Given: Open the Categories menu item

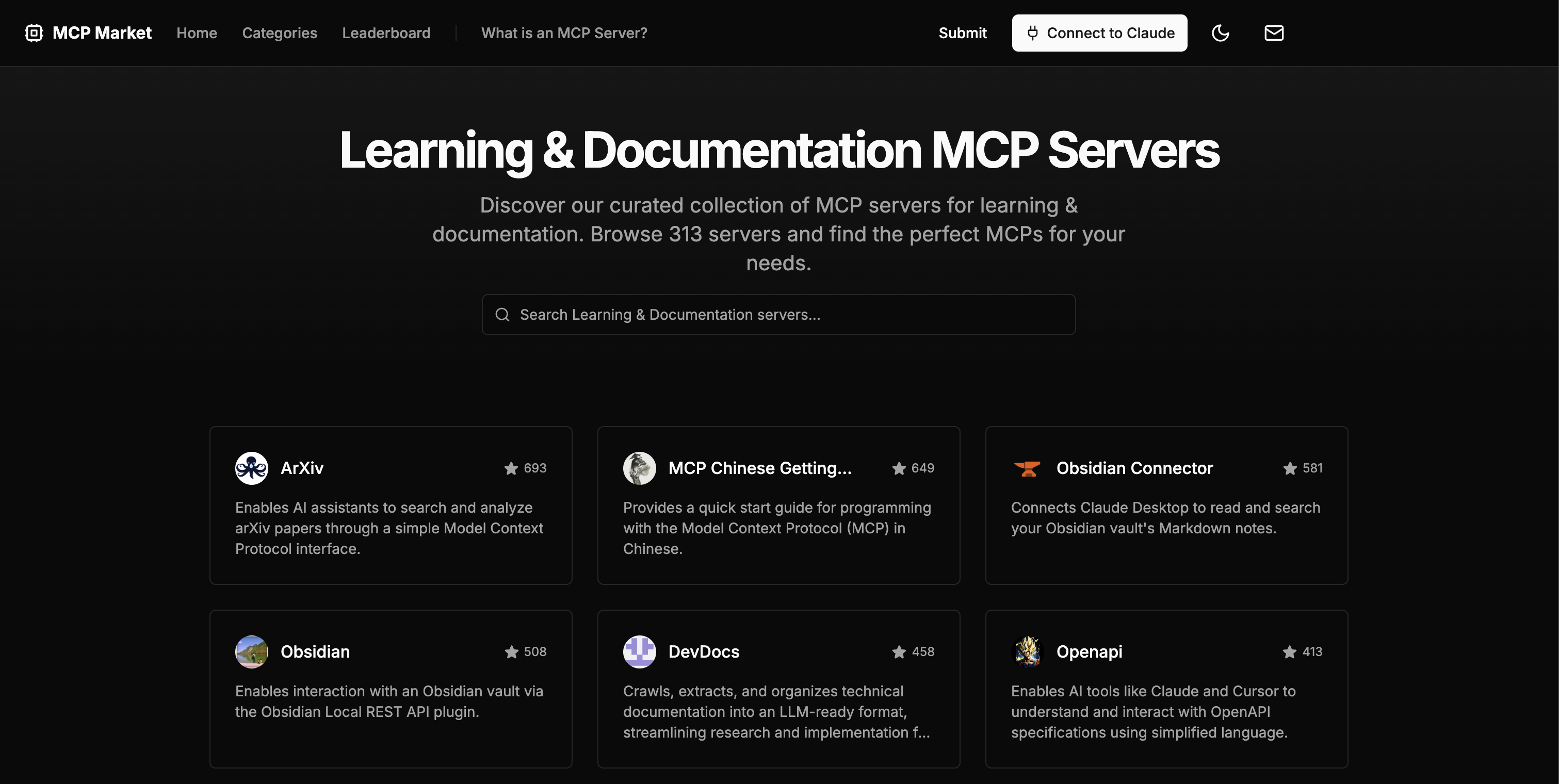Looking at the screenshot, I should pyautogui.click(x=279, y=32).
